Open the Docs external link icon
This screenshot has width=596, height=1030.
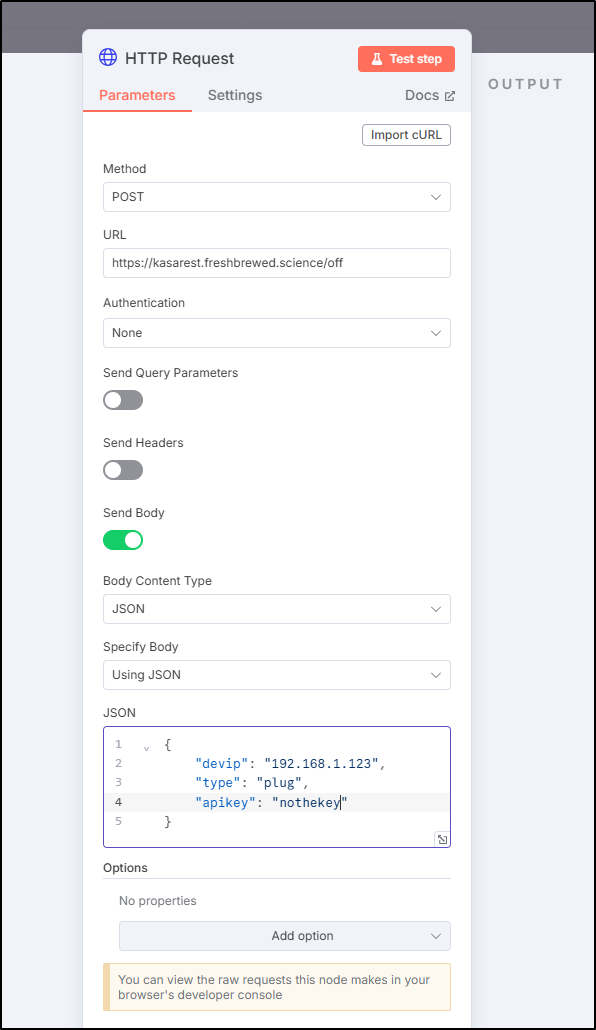(450, 96)
